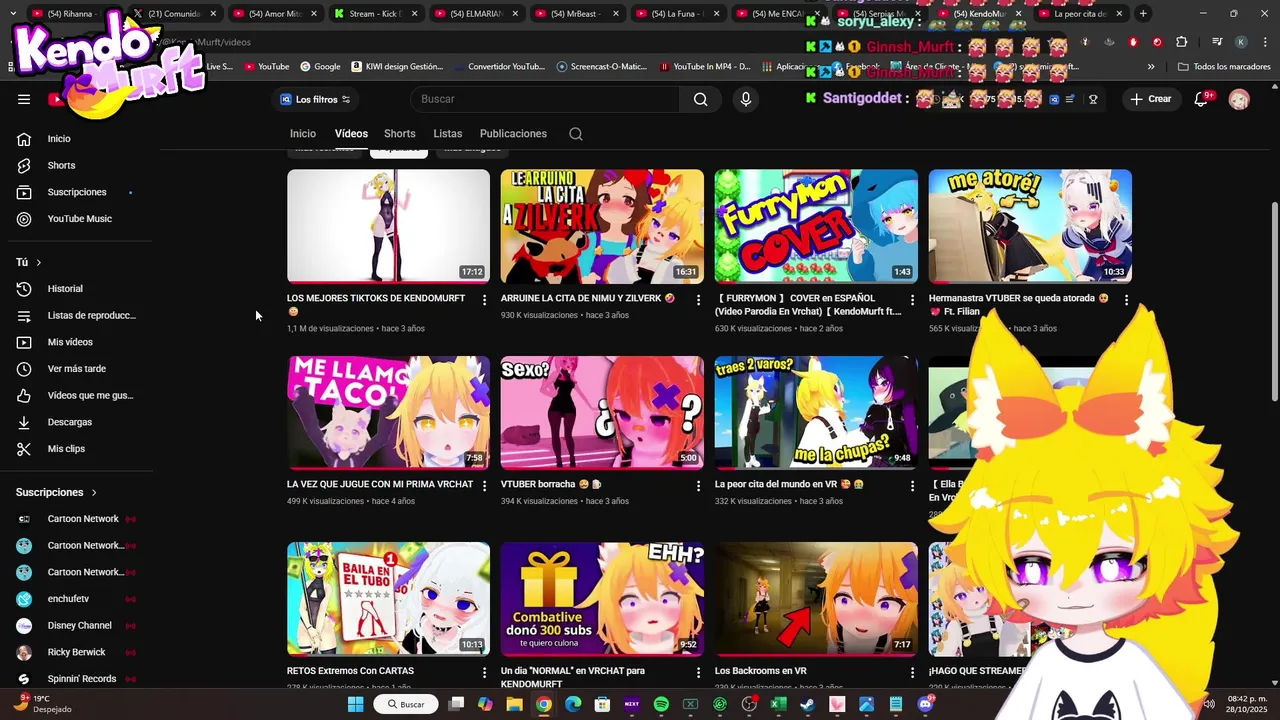Open options for VTUBER borracha video
This screenshot has width=1280, height=720.
coord(698,486)
